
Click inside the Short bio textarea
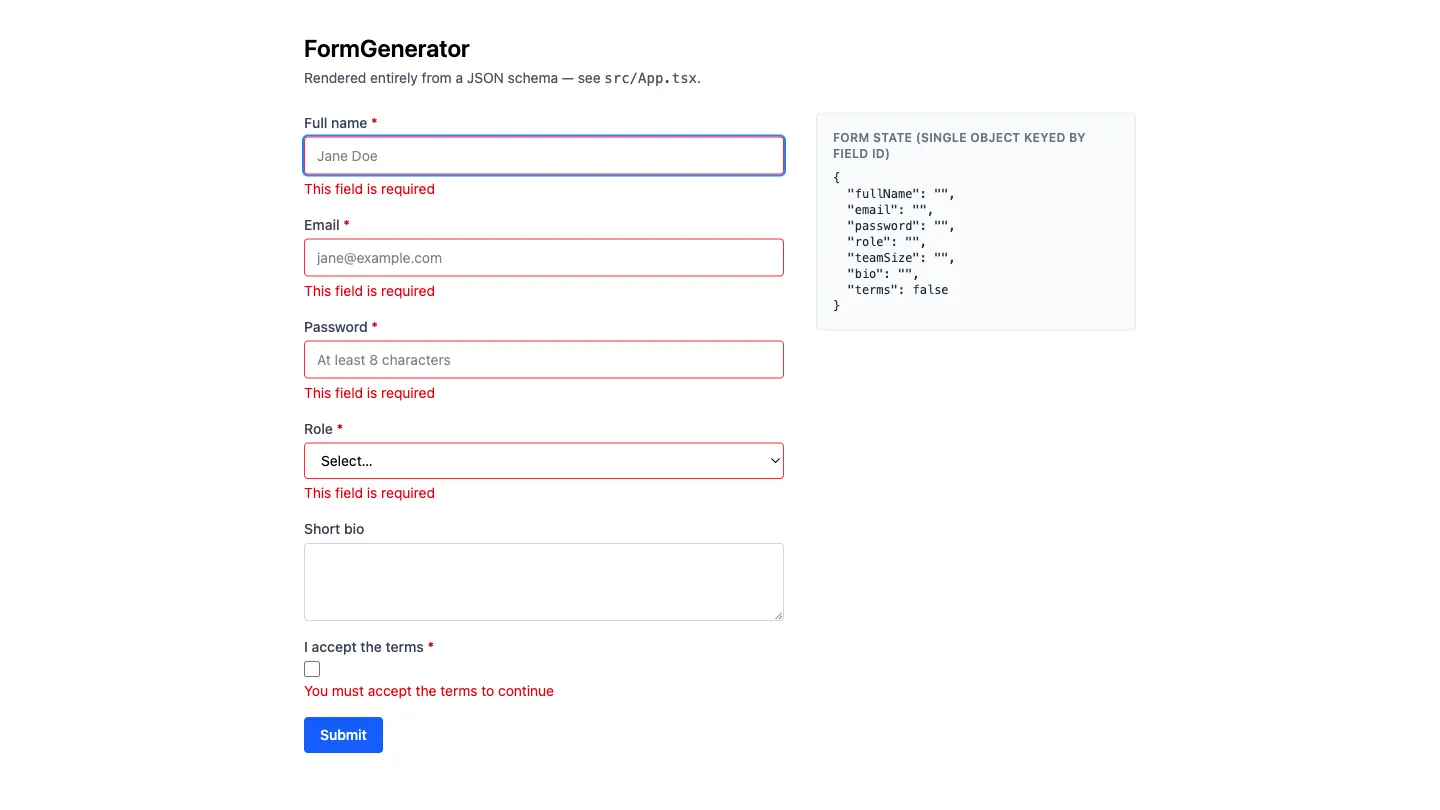[x=544, y=582]
